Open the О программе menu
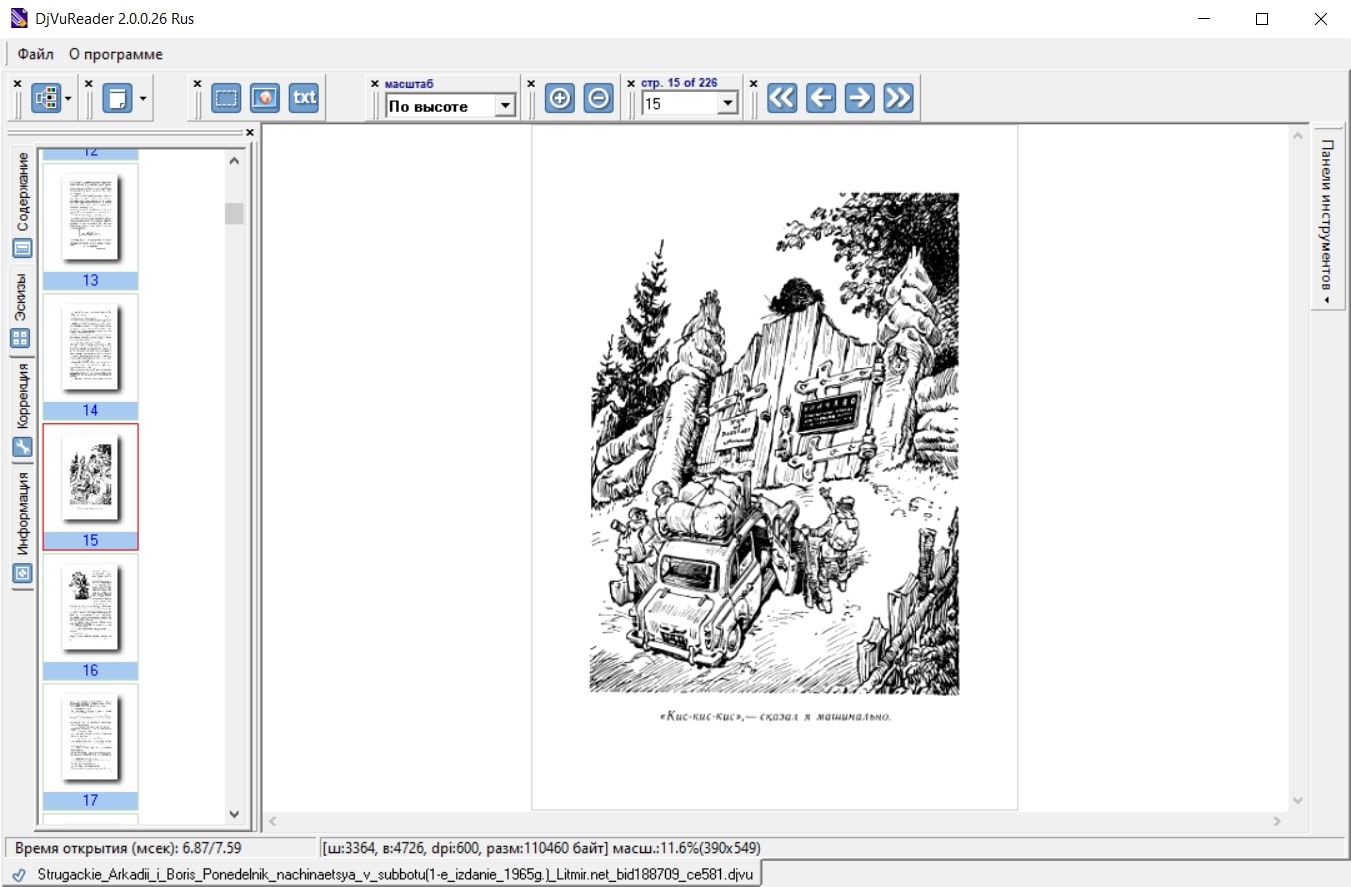Image resolution: width=1351 pixels, height=887 pixels. click(116, 54)
